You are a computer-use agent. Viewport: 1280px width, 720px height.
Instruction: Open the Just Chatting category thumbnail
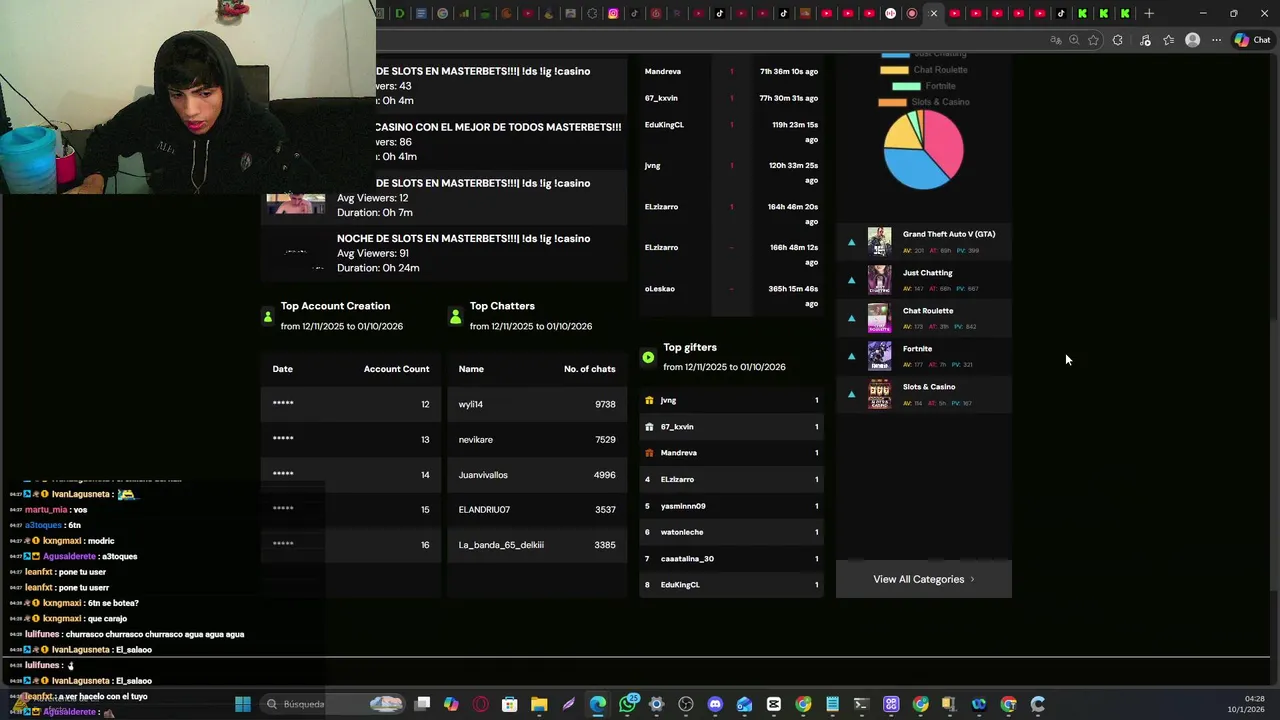[x=879, y=280]
